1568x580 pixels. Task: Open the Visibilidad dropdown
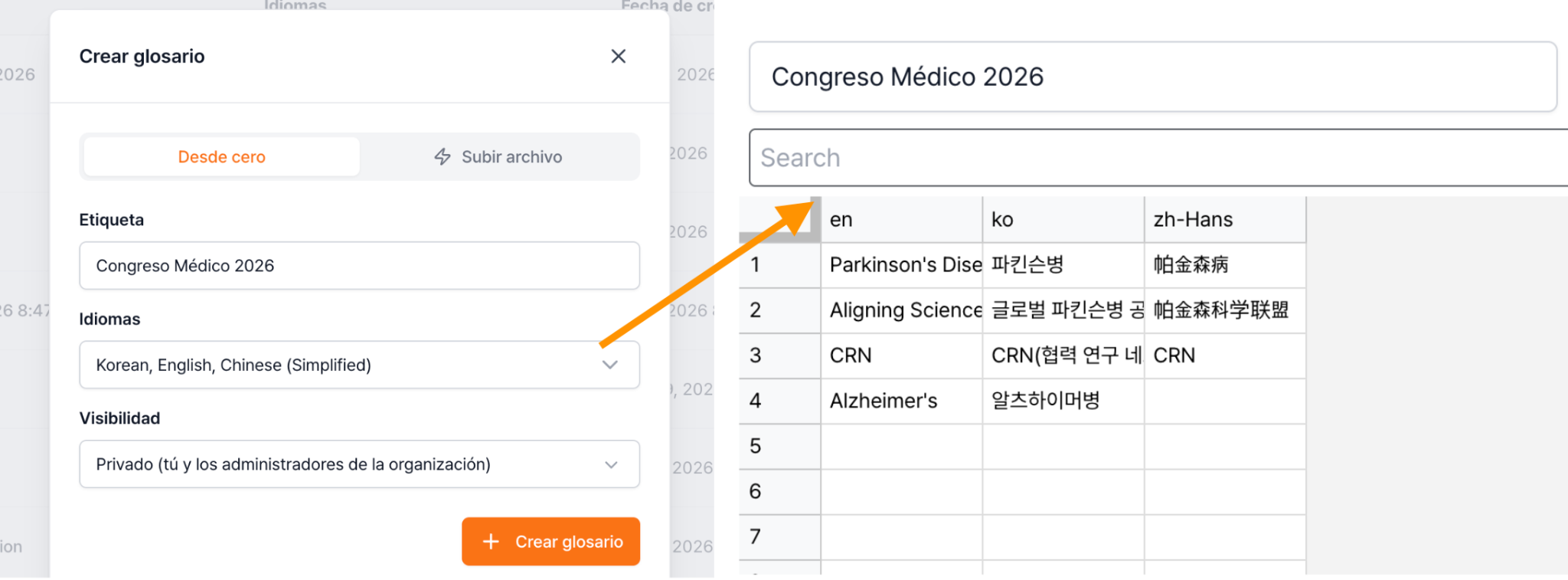tap(359, 464)
